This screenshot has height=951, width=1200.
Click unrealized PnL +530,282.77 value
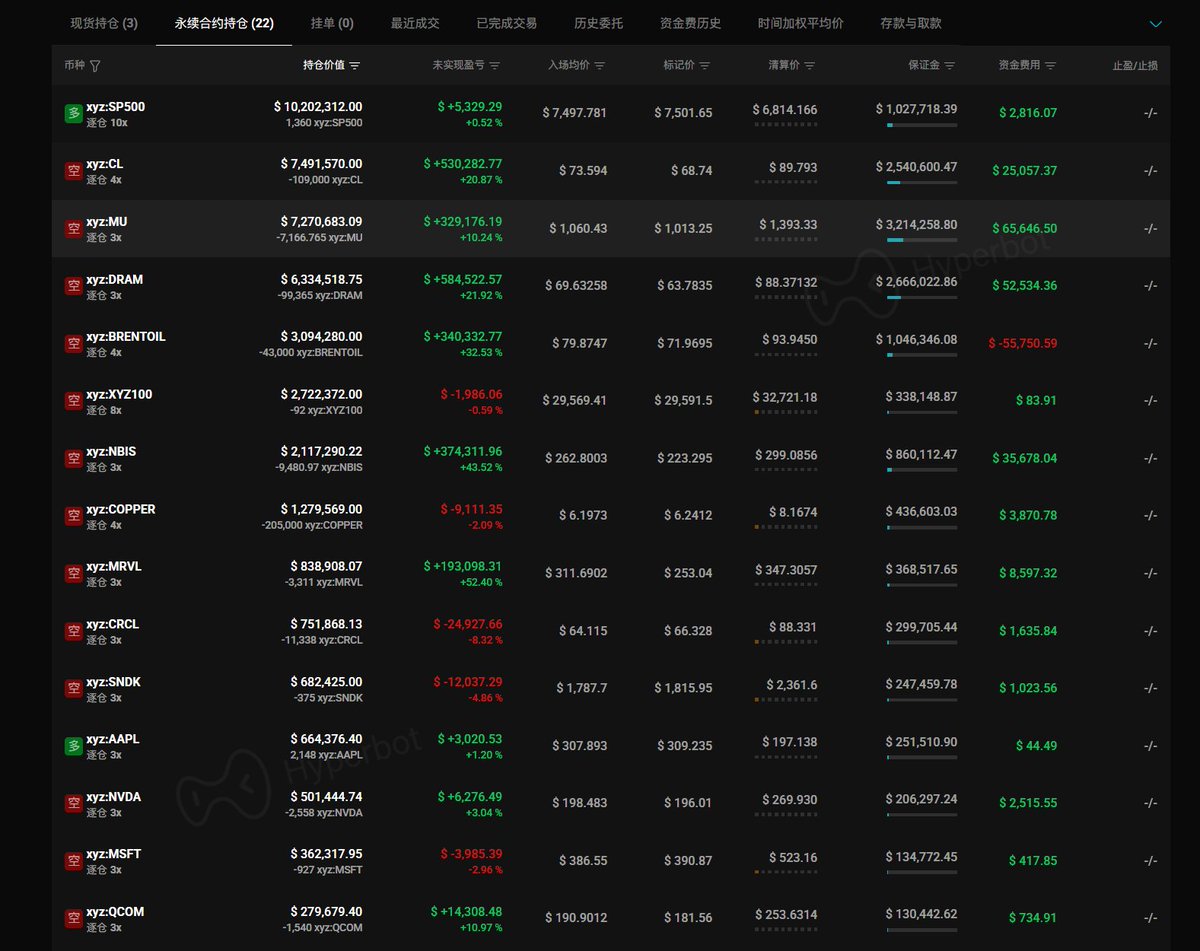[x=463, y=164]
